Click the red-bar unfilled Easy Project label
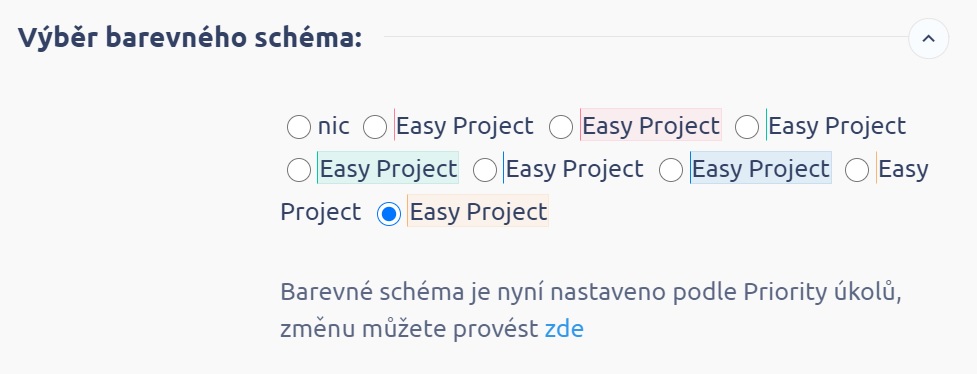Screen dimensions: 977x374 point(464,125)
